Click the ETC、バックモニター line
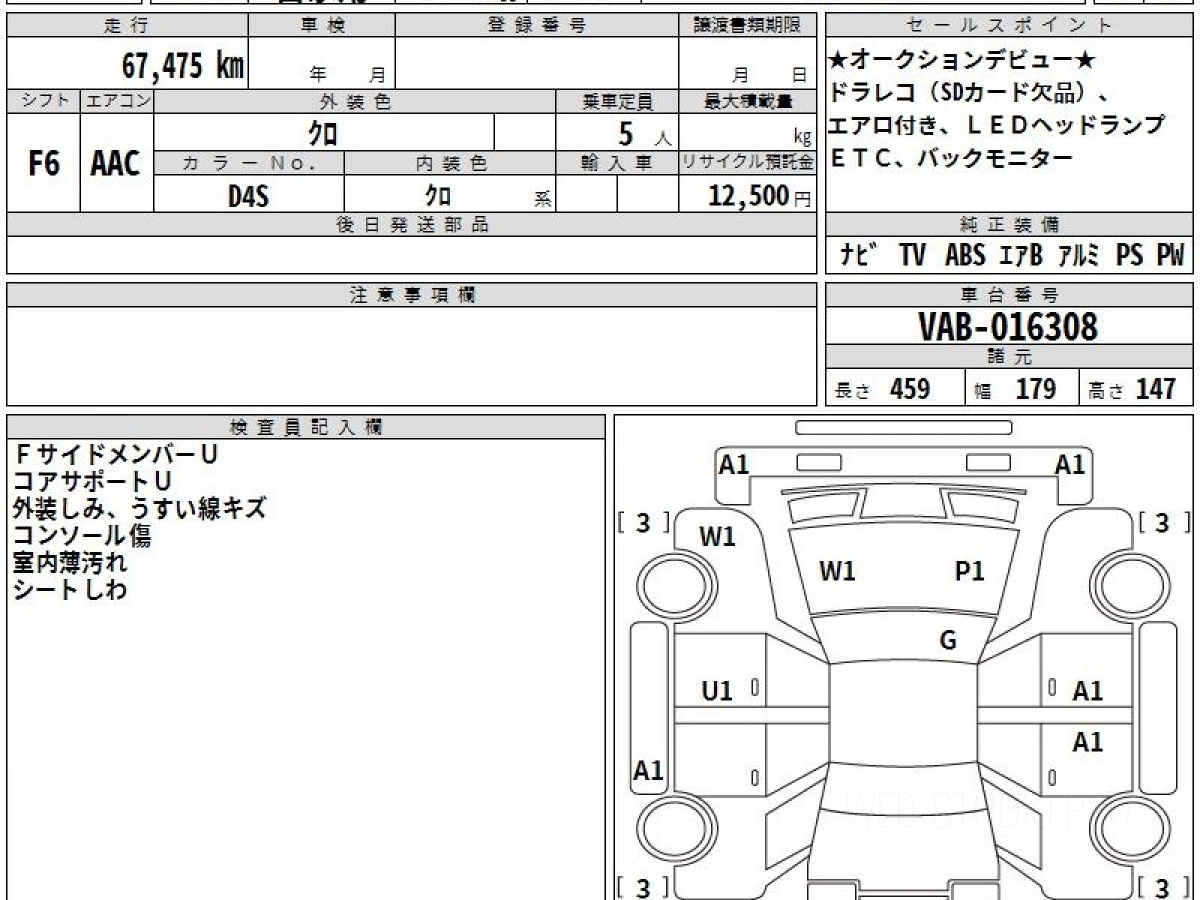 pos(951,157)
